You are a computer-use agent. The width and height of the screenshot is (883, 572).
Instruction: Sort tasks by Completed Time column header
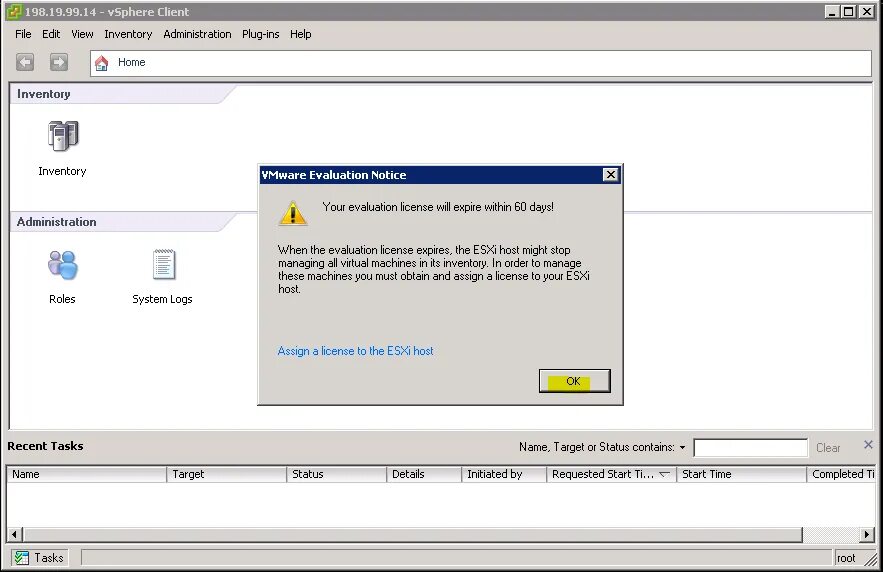841,474
